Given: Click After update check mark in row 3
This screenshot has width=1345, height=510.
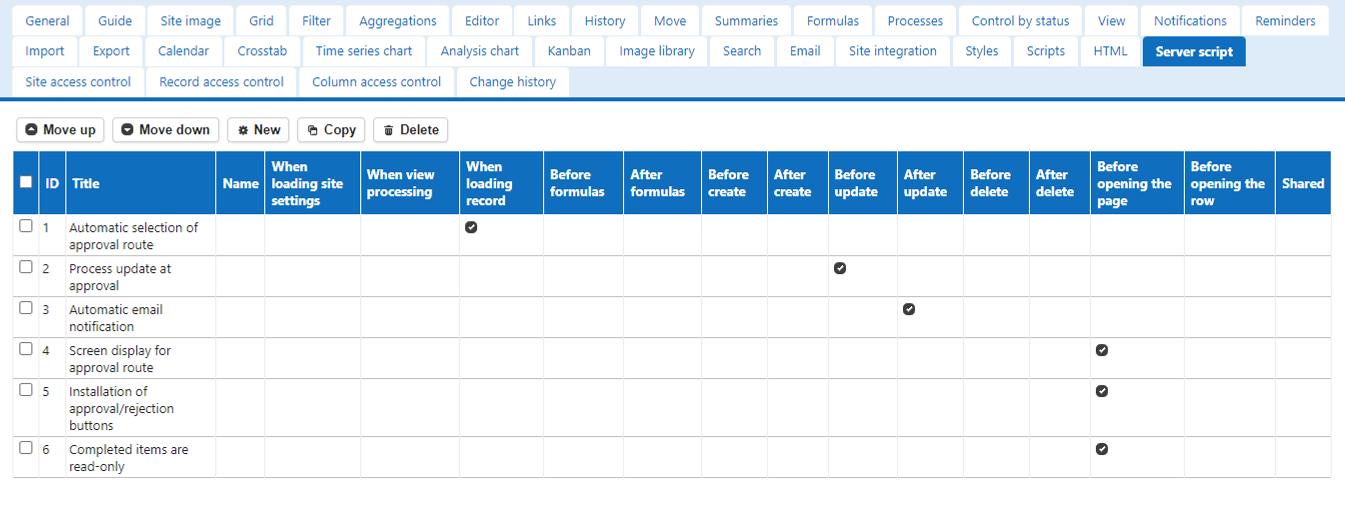Looking at the screenshot, I should (x=909, y=309).
